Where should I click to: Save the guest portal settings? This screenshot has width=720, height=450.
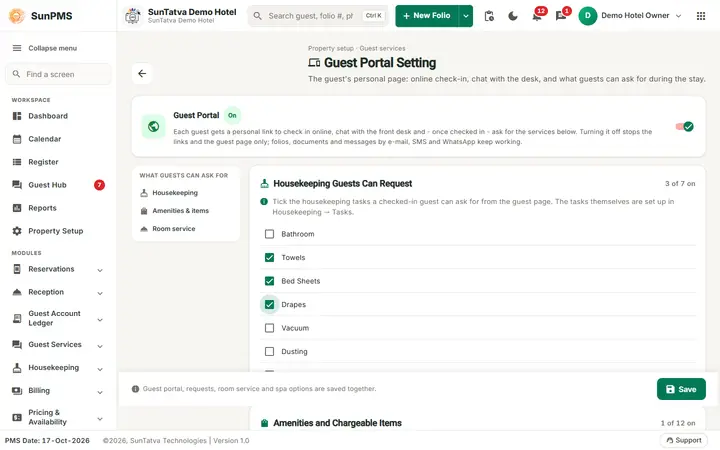click(x=681, y=389)
